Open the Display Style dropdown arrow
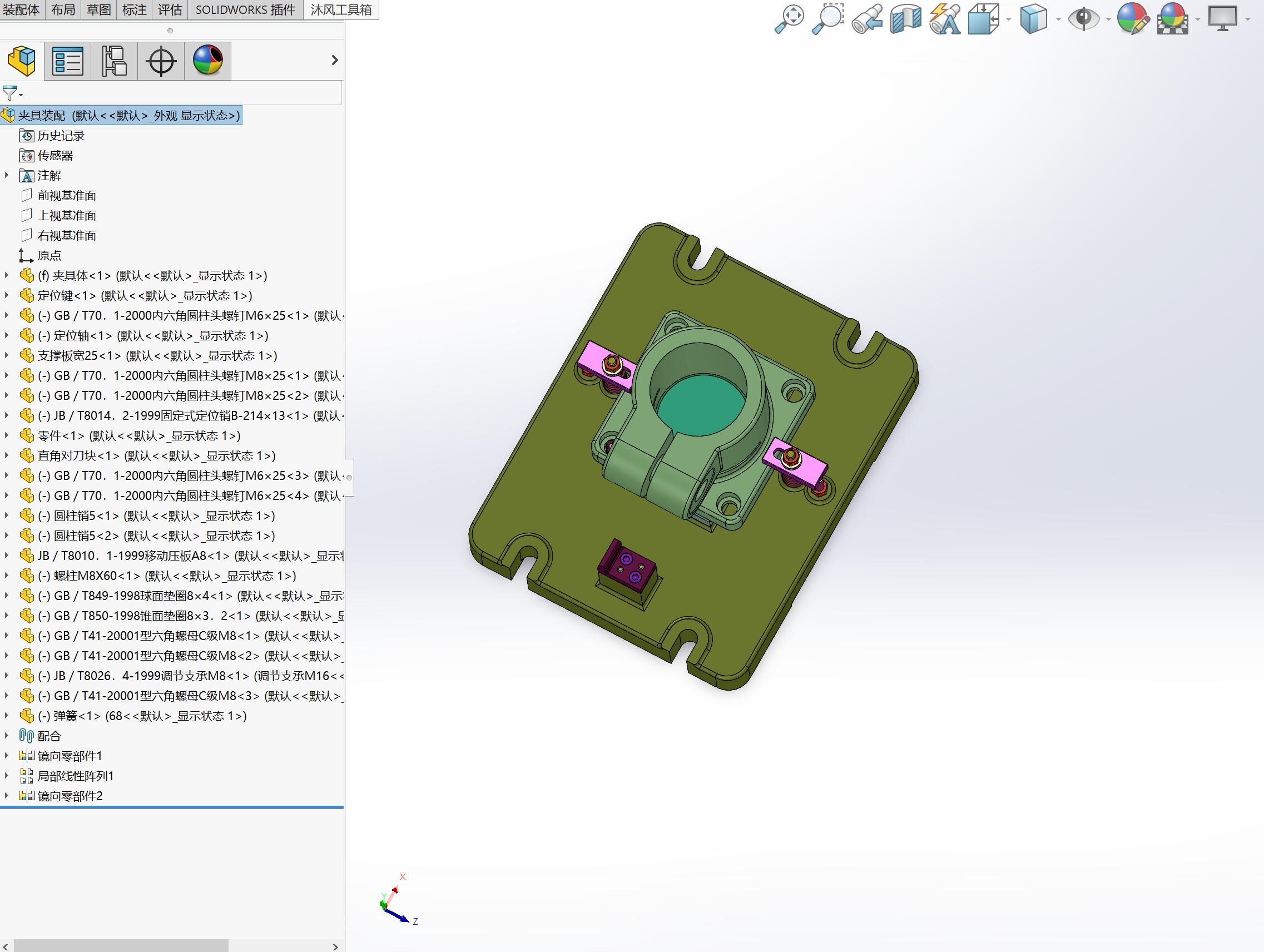 click(1058, 19)
